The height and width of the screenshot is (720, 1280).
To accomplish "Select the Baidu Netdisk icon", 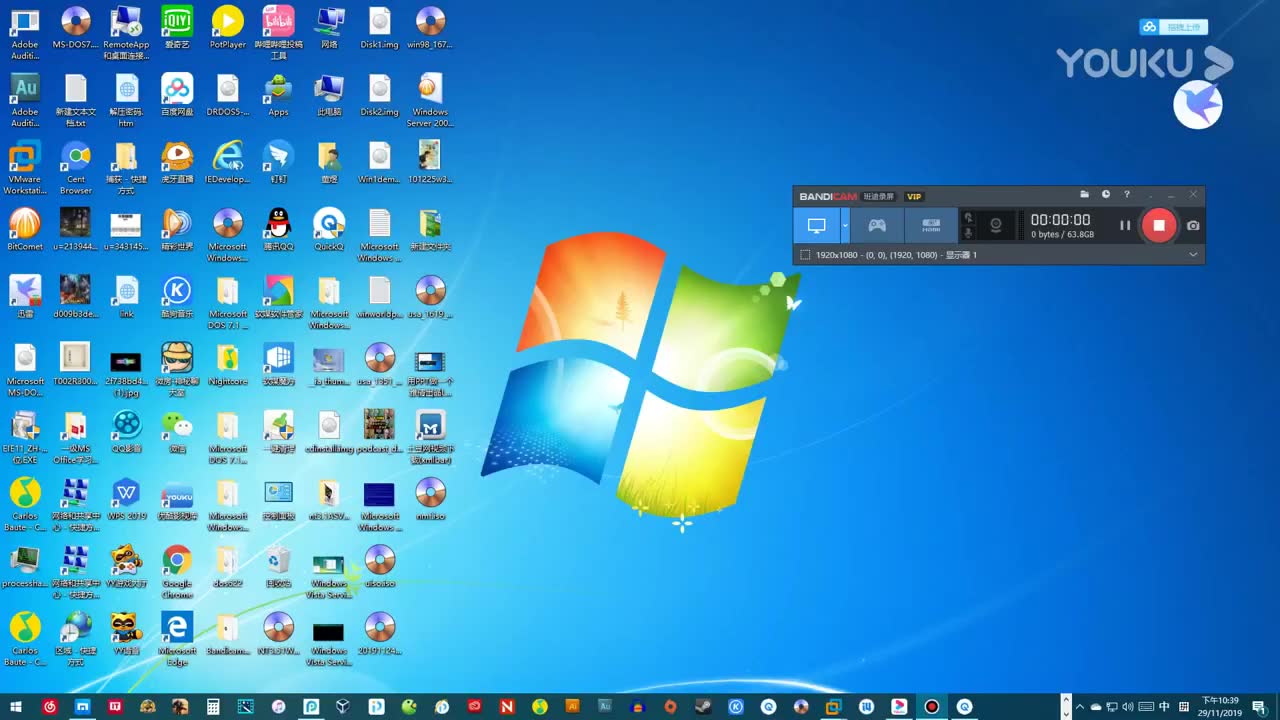I will pyautogui.click(x=177, y=95).
